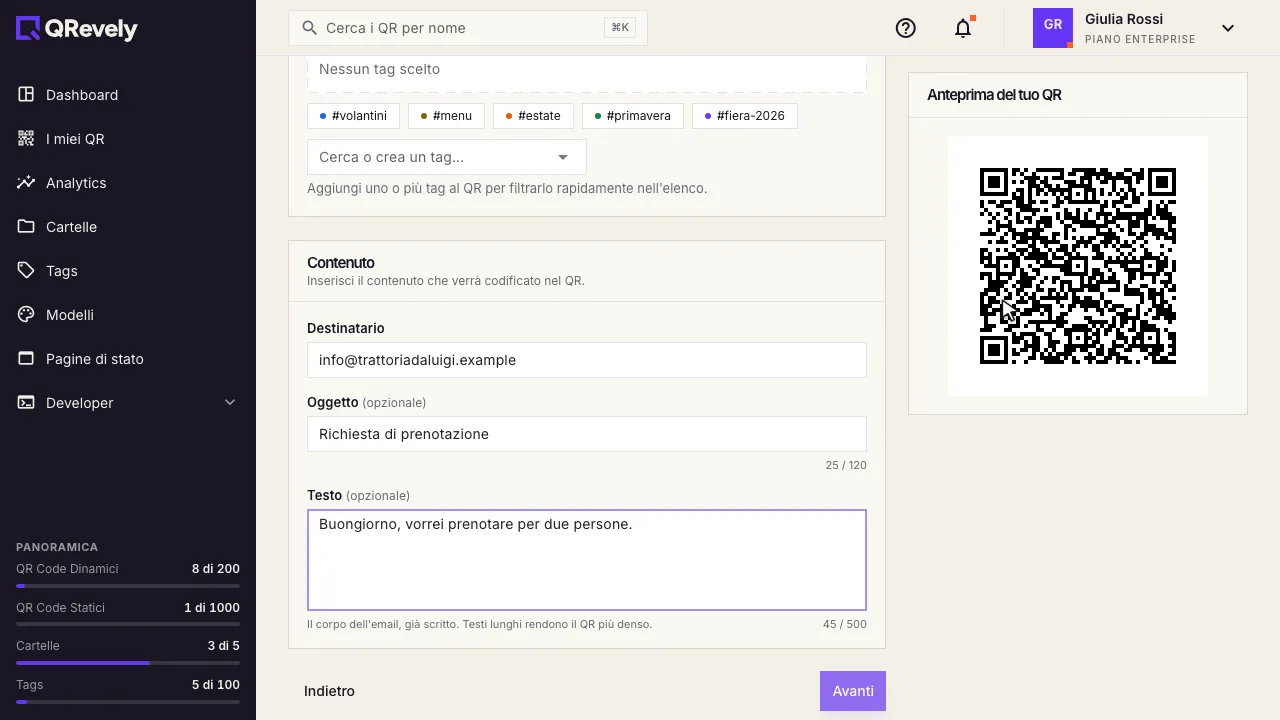1280x720 pixels.
Task: Open the Dashboard icon in sidebar
Action: tap(26, 94)
